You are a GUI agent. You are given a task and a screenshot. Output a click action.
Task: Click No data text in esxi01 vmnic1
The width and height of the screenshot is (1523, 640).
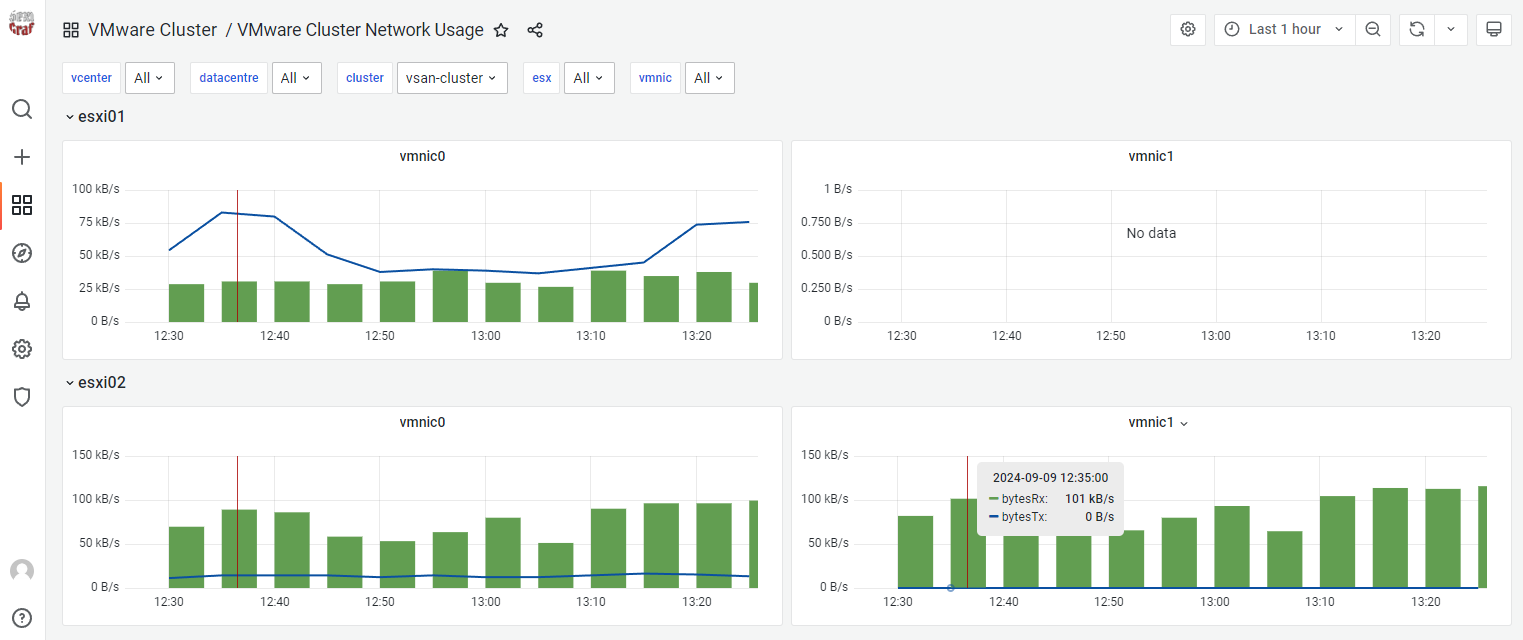click(x=1151, y=233)
